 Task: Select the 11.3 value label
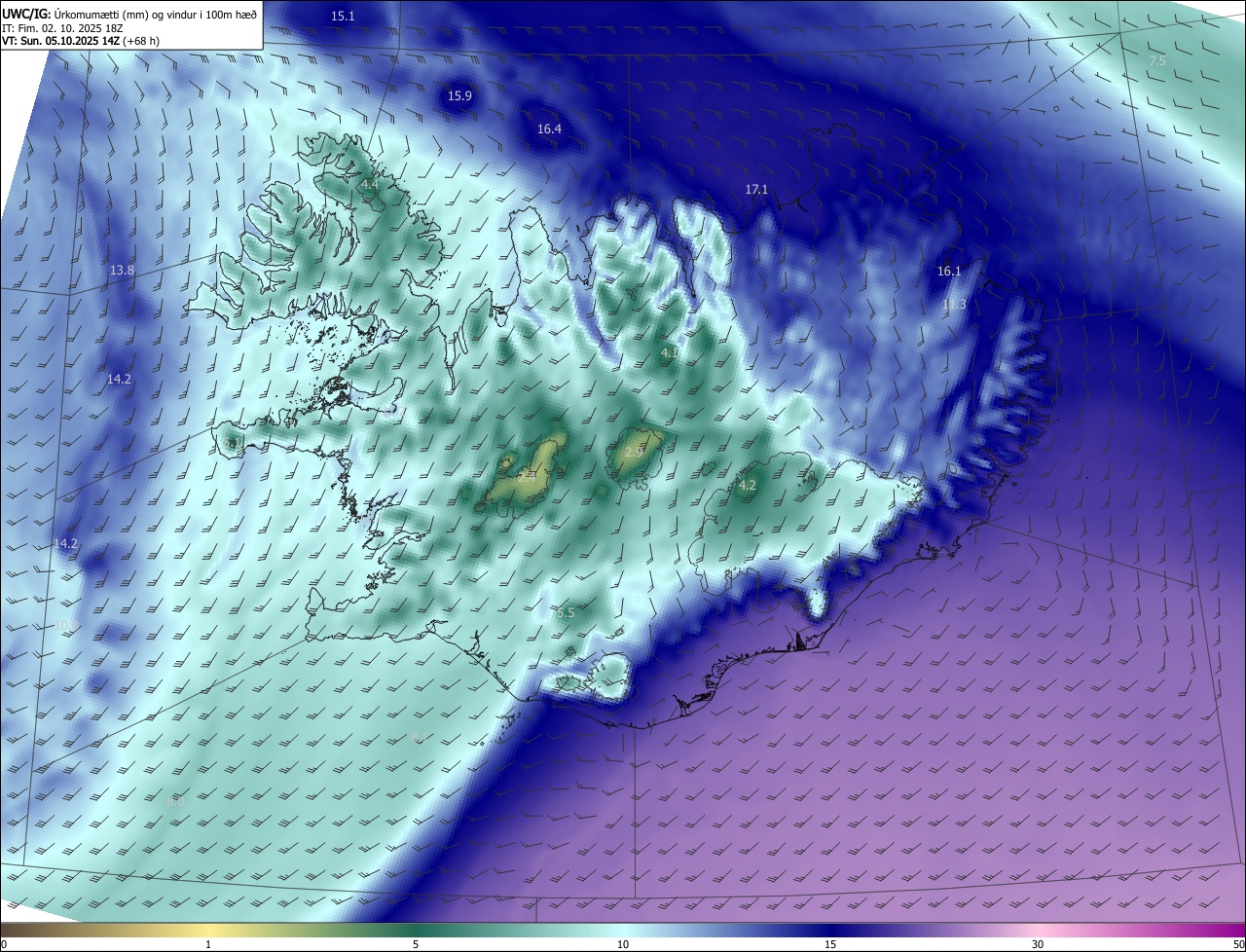pyautogui.click(x=955, y=305)
